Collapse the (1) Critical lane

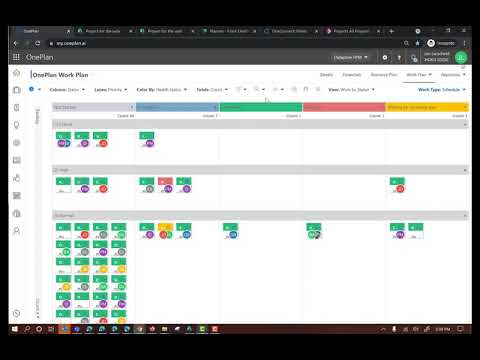click(465, 124)
